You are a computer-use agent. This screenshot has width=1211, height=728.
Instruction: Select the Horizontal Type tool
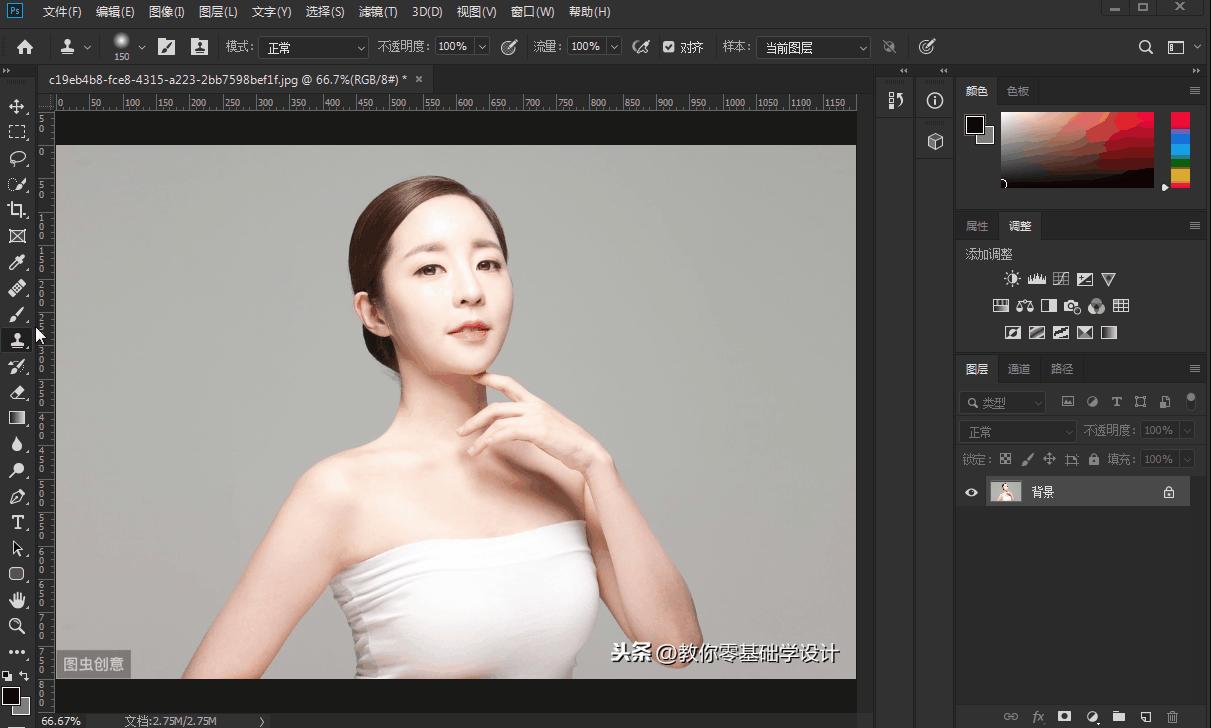[17, 522]
